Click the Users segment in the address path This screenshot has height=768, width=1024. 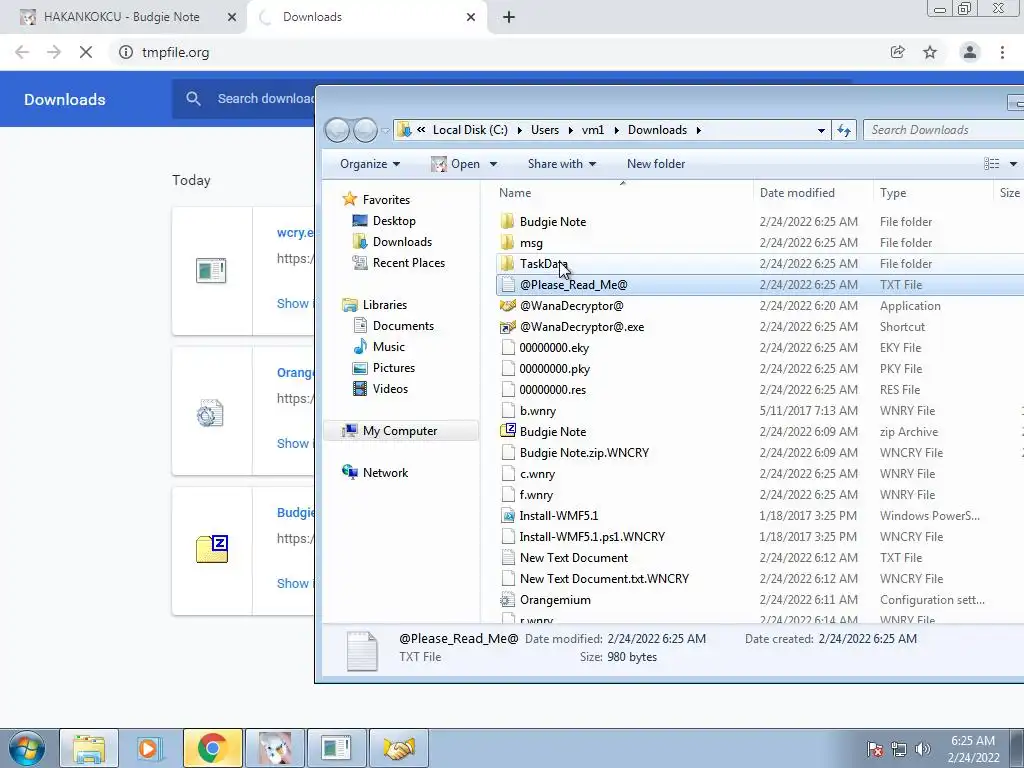click(545, 130)
